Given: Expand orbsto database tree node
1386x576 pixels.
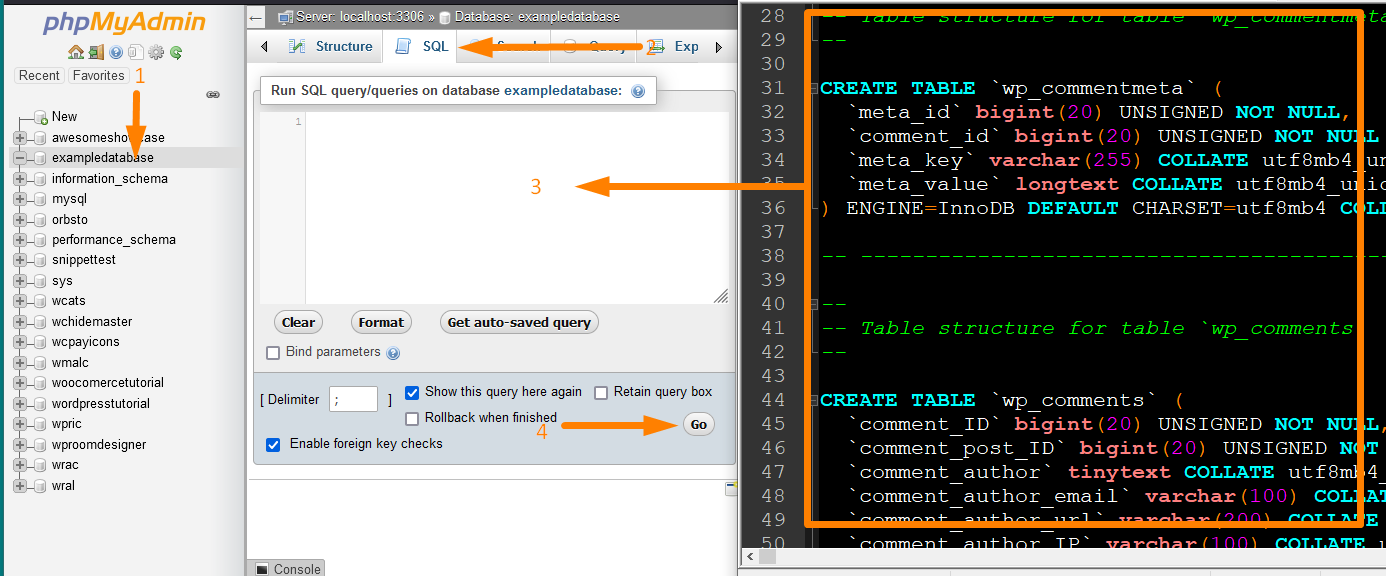Looking at the screenshot, I should point(20,220).
